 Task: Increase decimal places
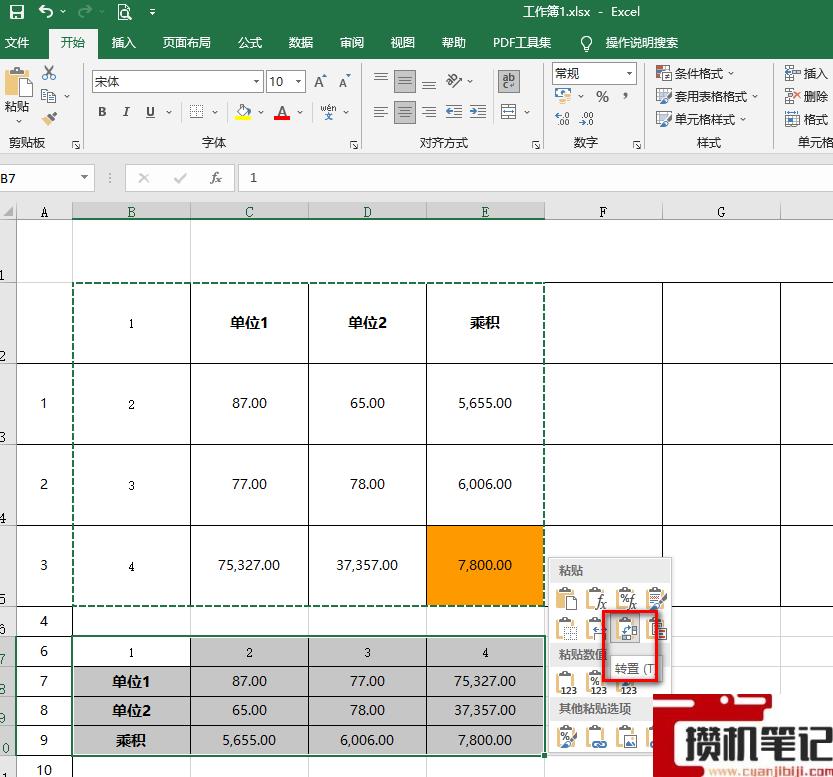point(562,119)
